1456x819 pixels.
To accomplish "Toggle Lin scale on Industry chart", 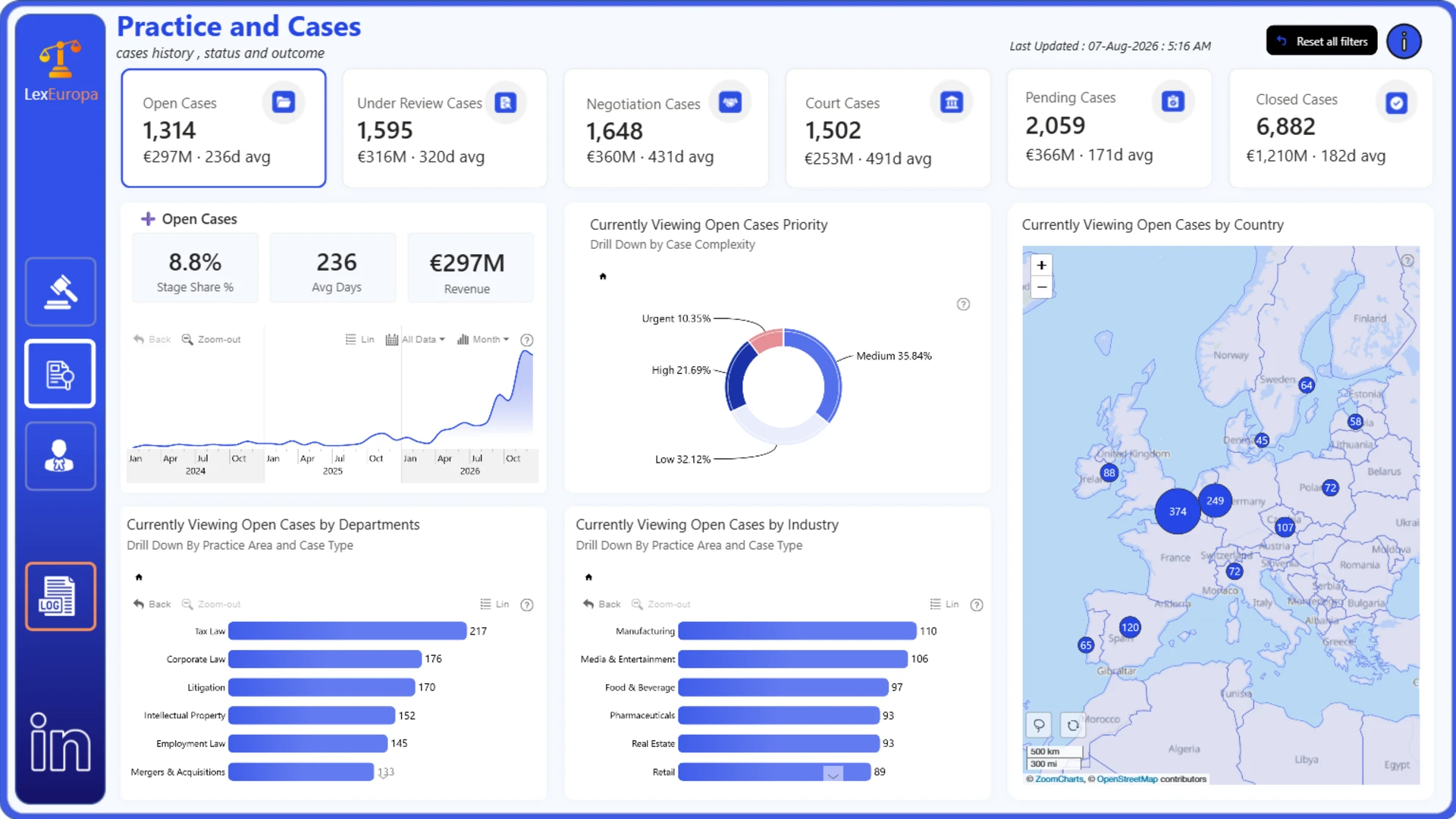I will (944, 604).
